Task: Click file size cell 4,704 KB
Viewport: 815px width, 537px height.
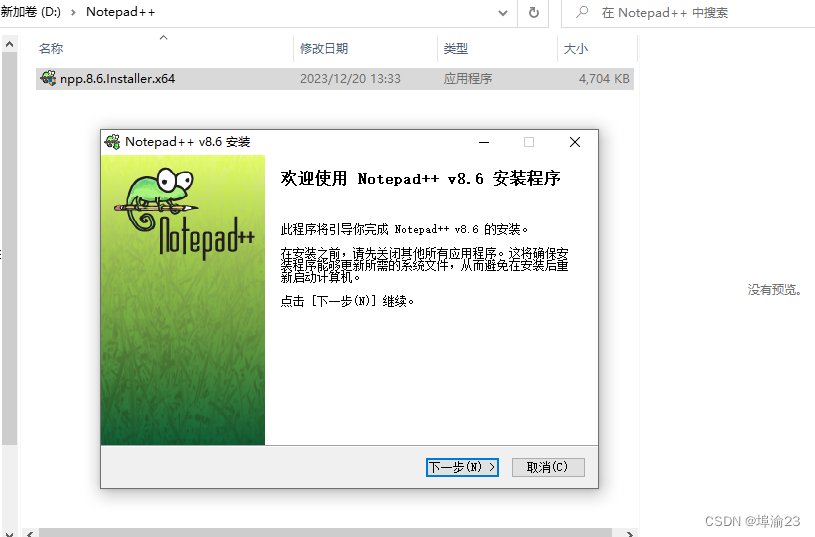Action: [604, 78]
